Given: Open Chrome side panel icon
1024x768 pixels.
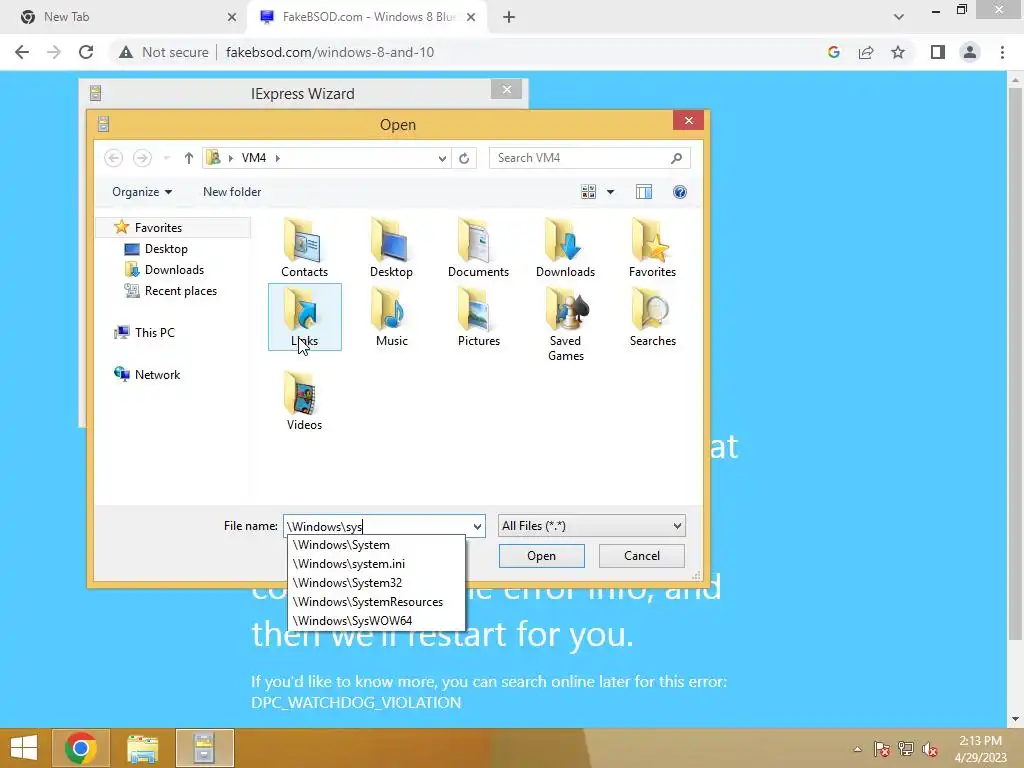Looking at the screenshot, I should 938,52.
